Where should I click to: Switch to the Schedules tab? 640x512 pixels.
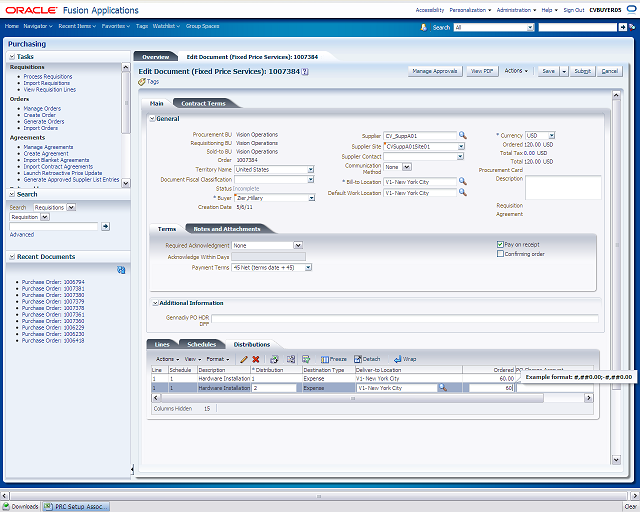[x=202, y=345]
